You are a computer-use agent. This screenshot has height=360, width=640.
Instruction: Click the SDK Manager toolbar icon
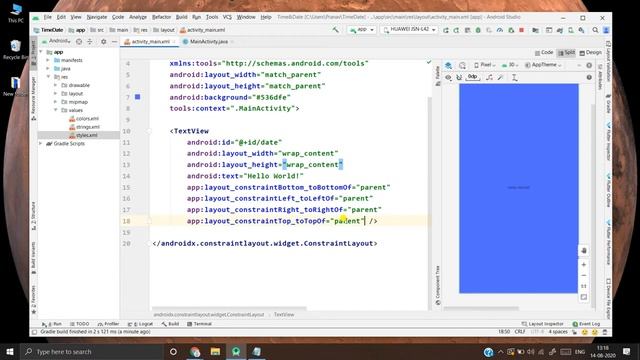[581, 30]
